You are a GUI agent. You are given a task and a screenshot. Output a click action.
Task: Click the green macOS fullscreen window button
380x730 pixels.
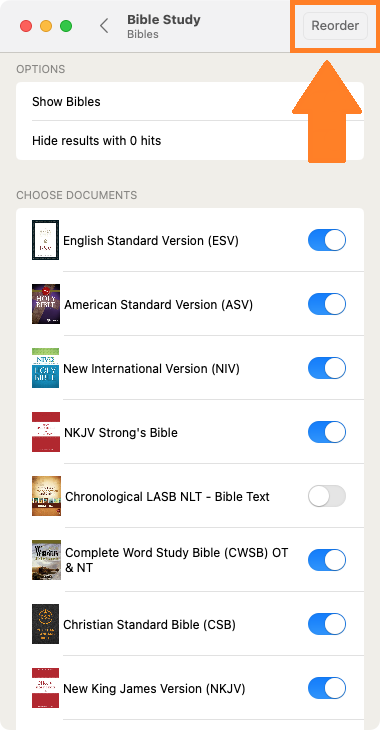[x=66, y=26]
